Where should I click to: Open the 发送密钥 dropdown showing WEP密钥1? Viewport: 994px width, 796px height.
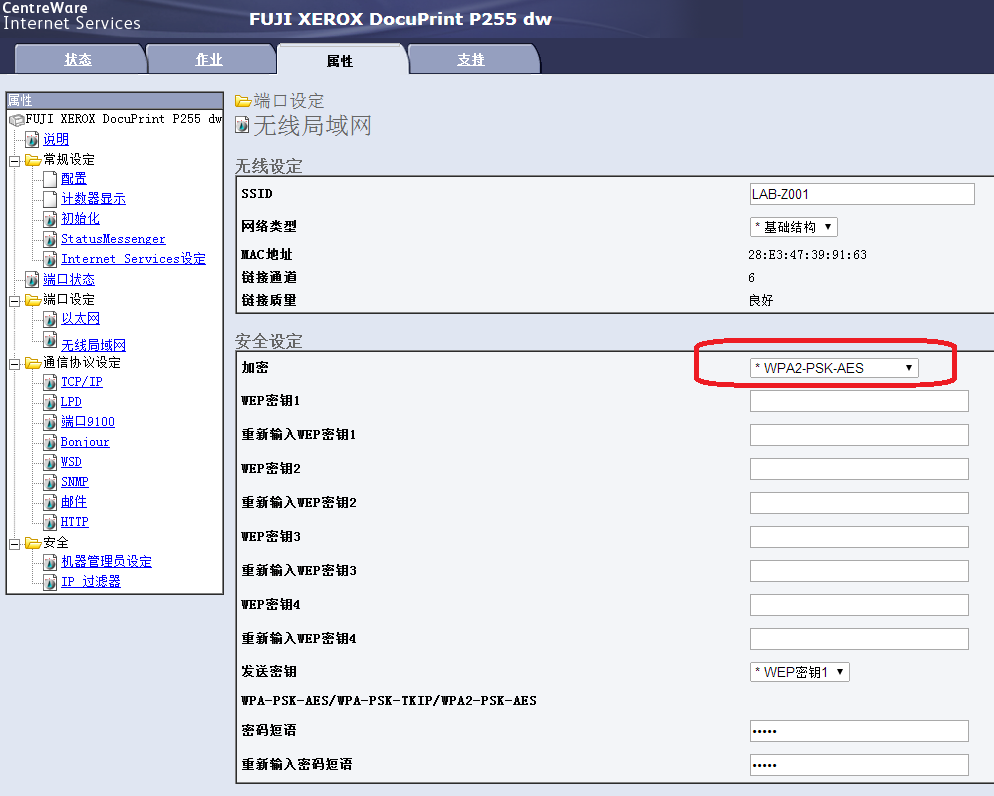click(799, 672)
